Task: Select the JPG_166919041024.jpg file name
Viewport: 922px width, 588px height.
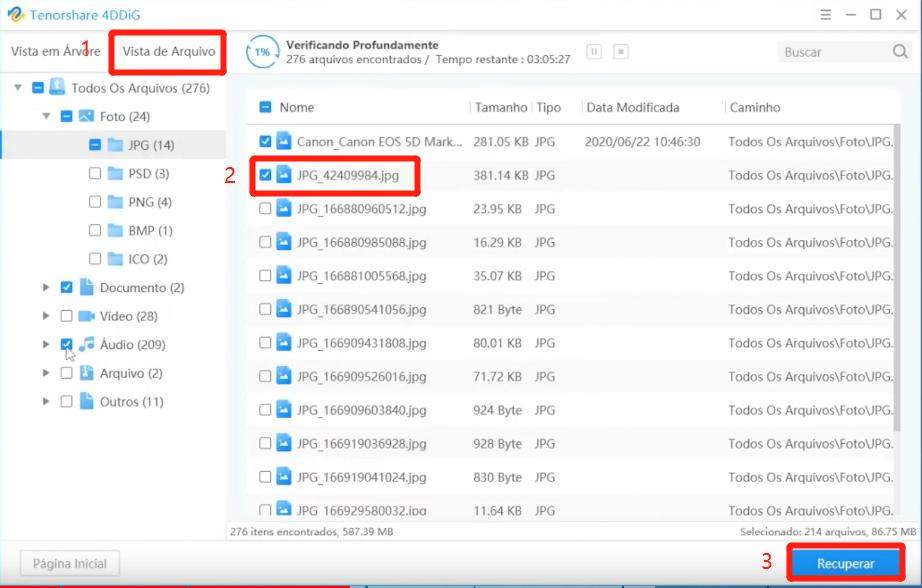Action: [x=362, y=476]
